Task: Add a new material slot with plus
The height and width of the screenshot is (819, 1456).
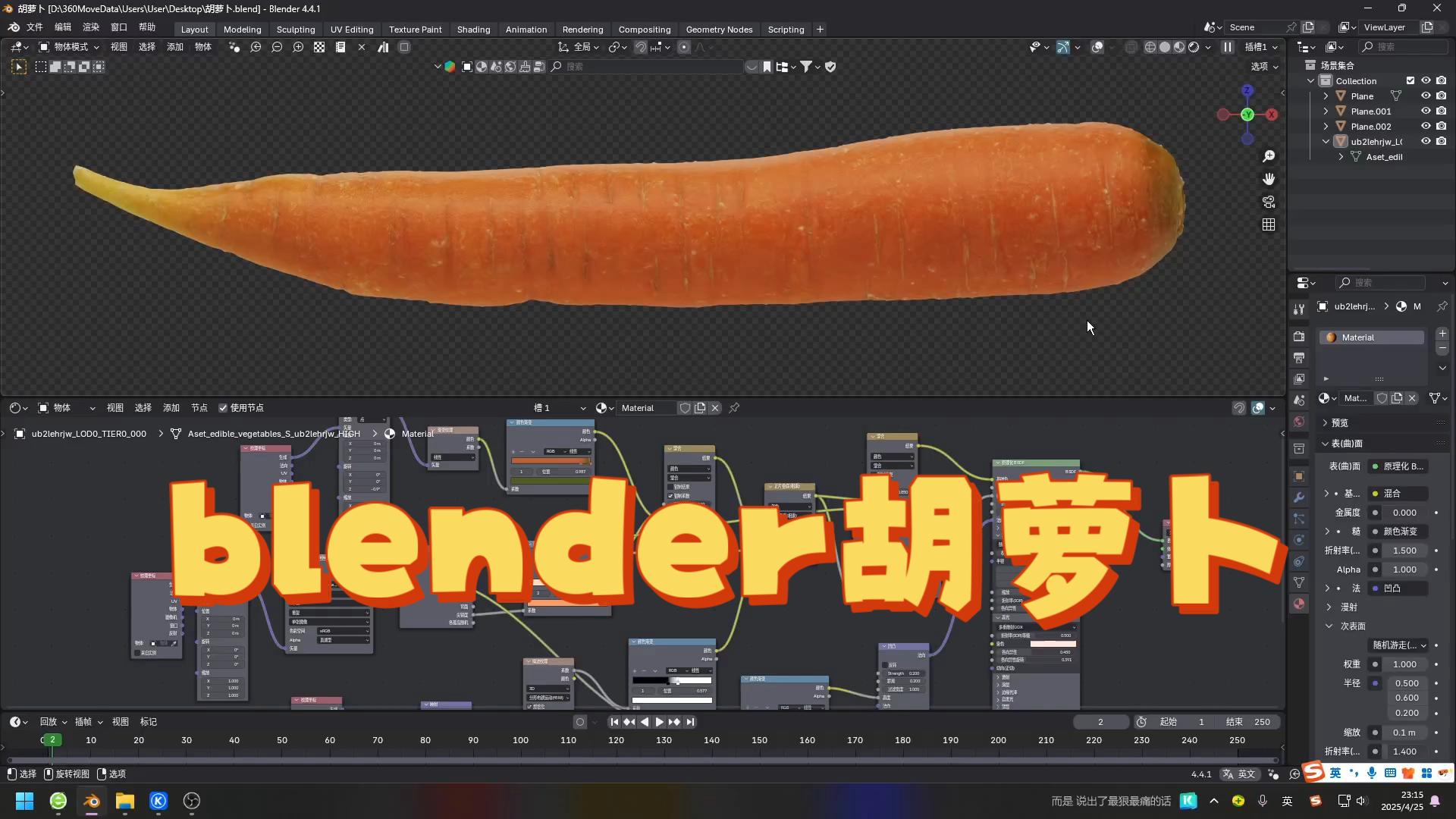Action: point(1442,334)
